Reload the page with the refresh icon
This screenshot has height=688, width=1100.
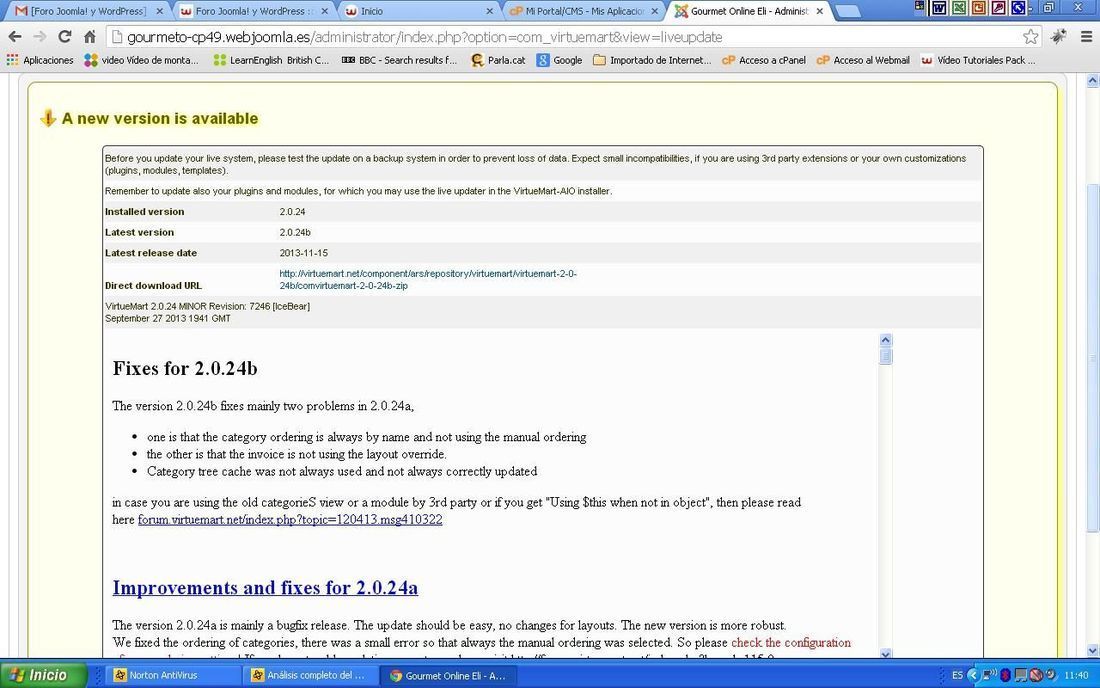point(65,36)
